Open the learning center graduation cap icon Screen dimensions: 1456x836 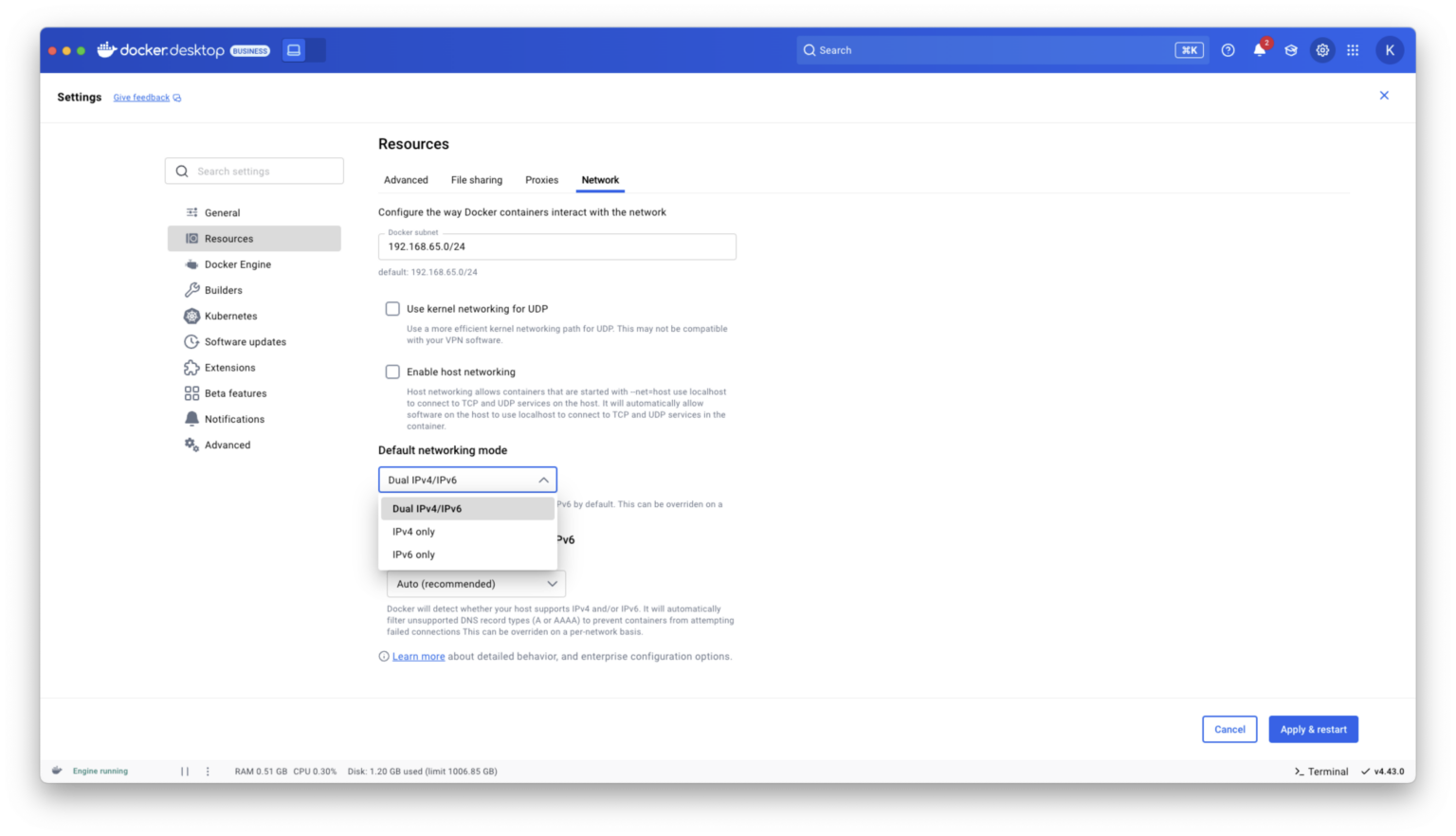(x=1290, y=50)
